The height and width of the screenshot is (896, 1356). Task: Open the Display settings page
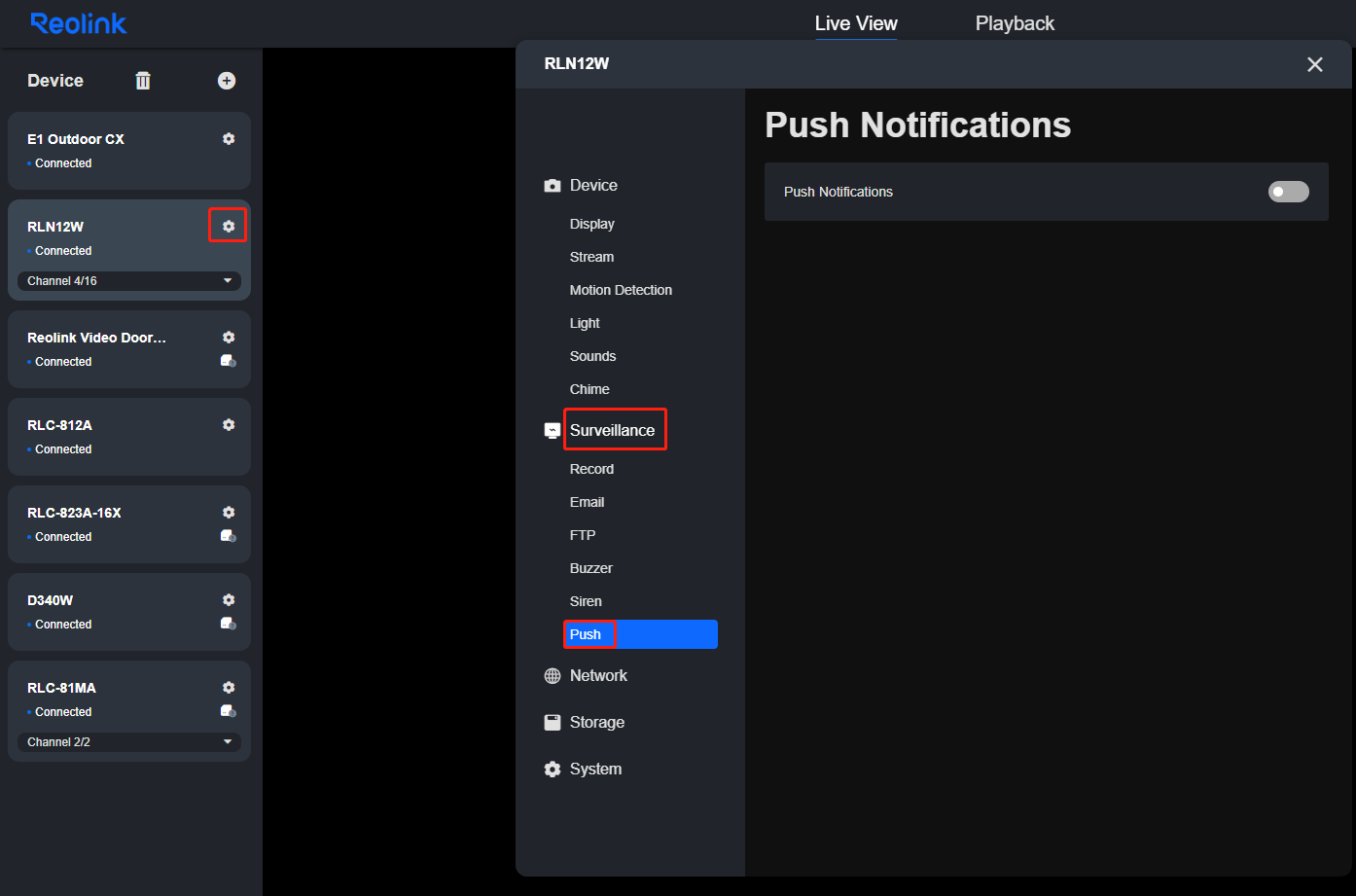tap(592, 224)
